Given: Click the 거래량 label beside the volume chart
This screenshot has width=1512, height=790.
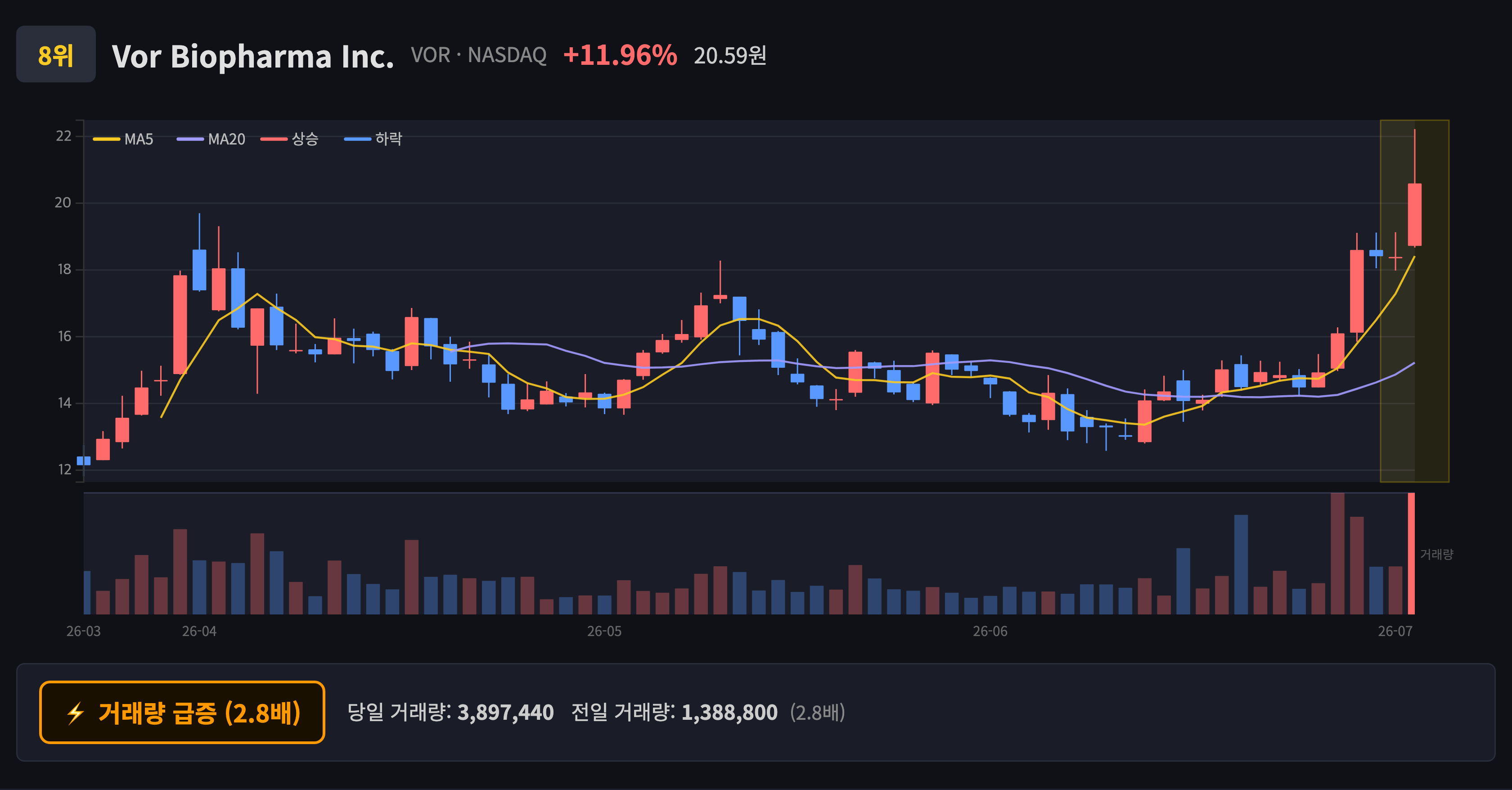Looking at the screenshot, I should (x=1436, y=554).
